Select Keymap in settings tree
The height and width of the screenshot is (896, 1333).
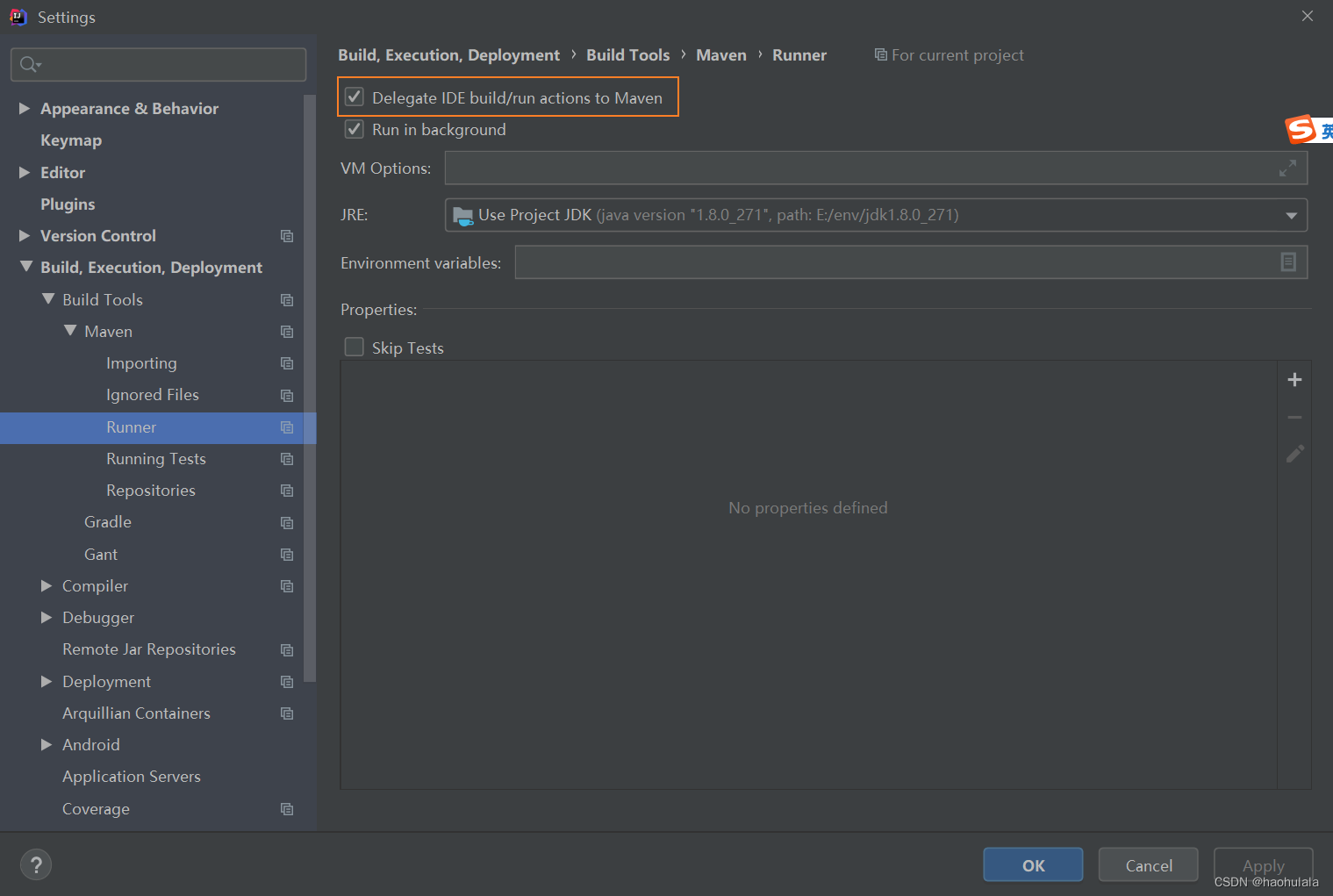(71, 140)
